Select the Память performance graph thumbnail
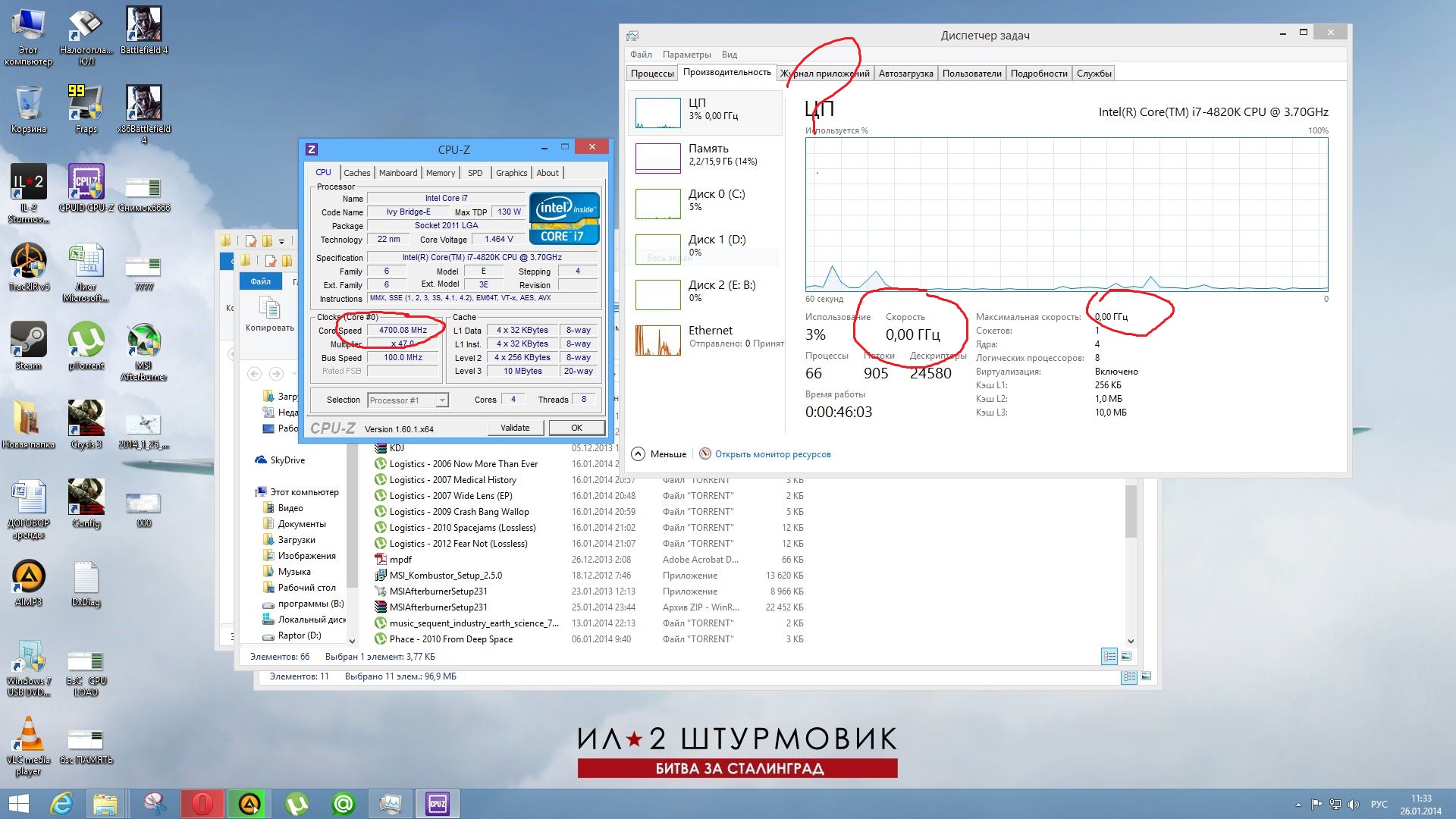 (657, 158)
